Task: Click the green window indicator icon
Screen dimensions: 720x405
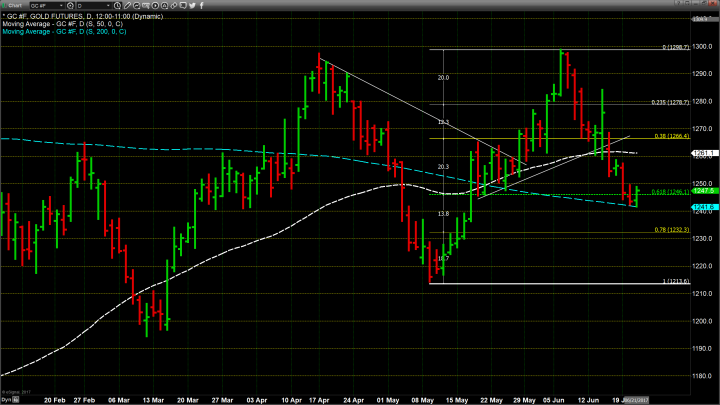Action: [x=4, y=6]
